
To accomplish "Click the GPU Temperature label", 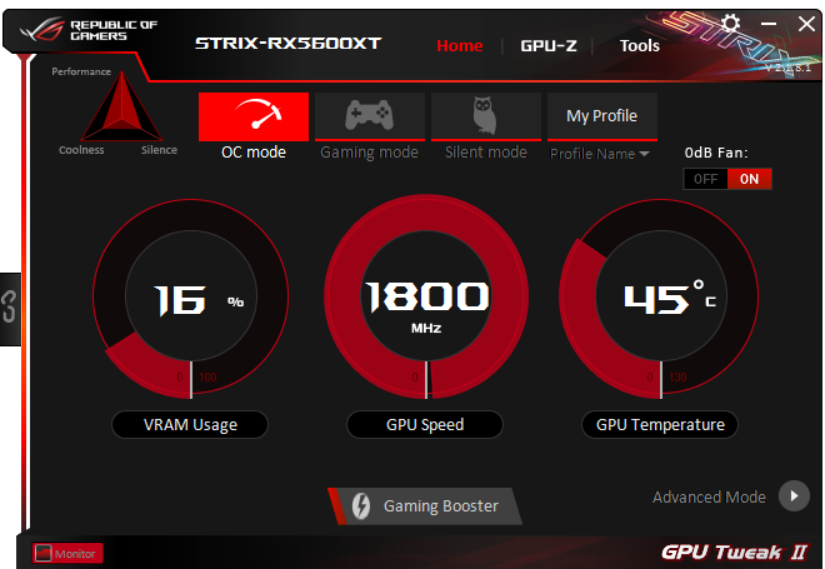I will (x=660, y=424).
